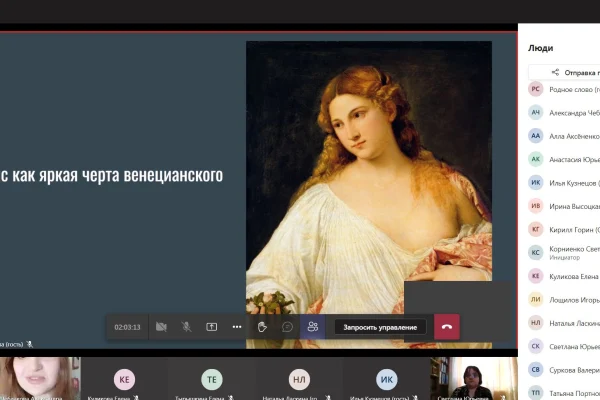Unmute the microphone in call toolbar
The height and width of the screenshot is (400, 600).
point(186,326)
